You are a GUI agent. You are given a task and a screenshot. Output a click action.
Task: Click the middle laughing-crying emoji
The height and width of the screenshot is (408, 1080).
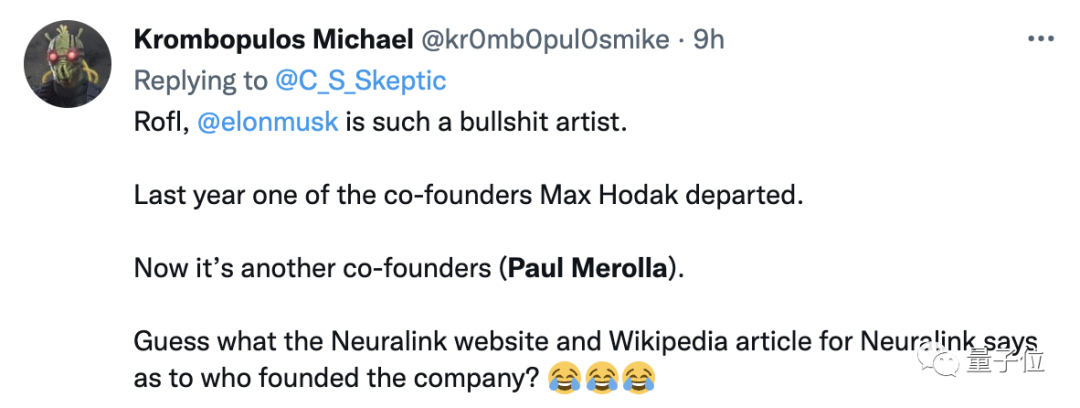601,379
